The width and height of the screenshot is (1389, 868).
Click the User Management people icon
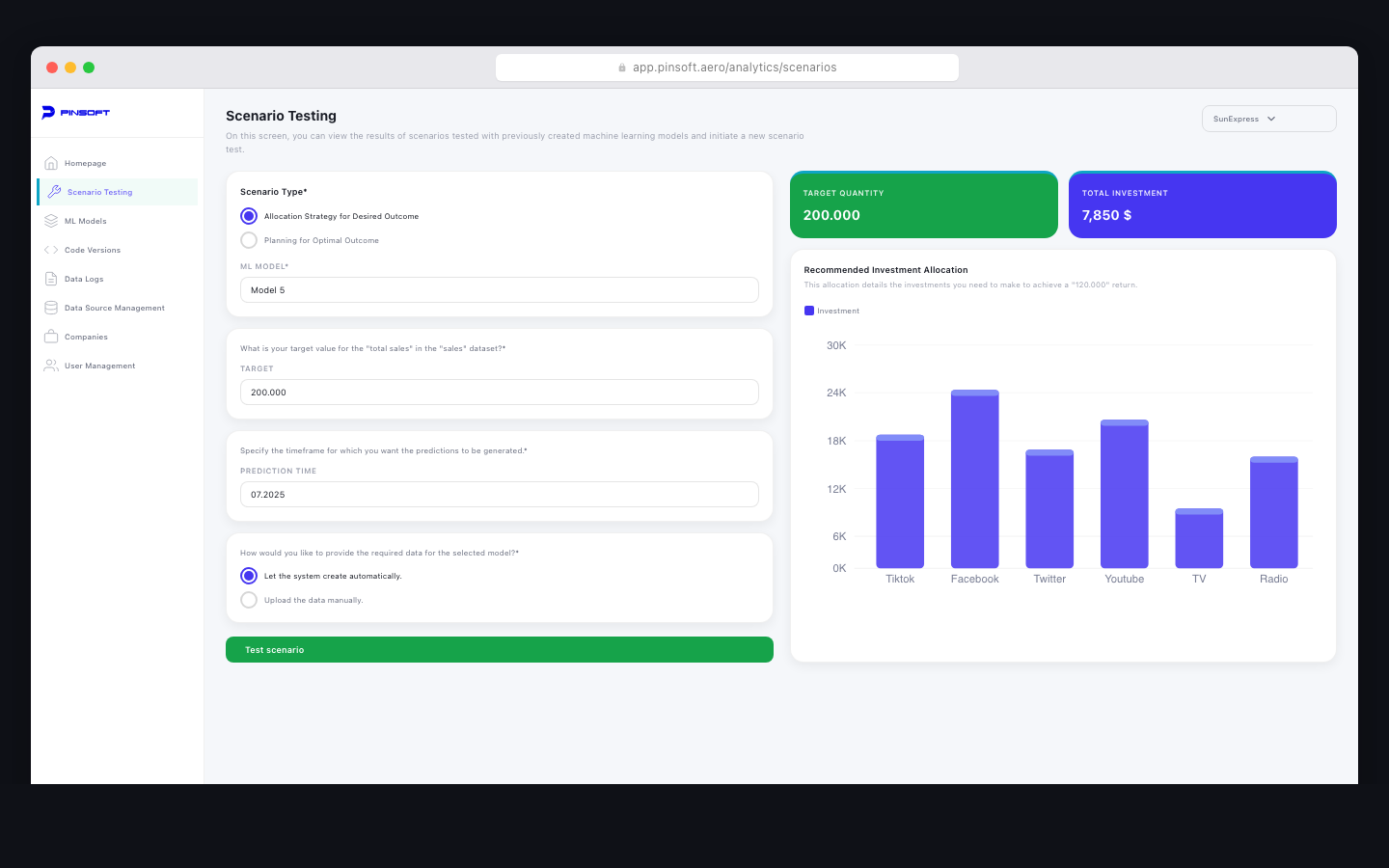pos(51,366)
